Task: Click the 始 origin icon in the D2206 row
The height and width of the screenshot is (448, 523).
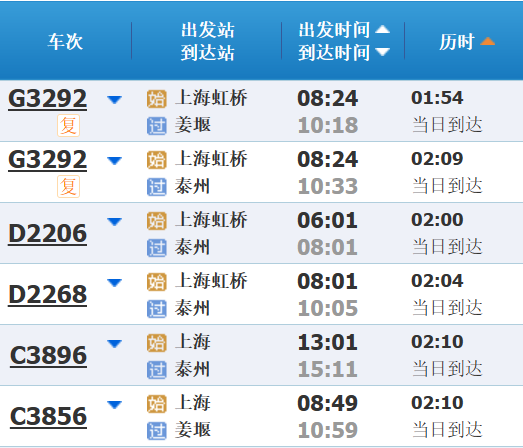Action: (156, 221)
